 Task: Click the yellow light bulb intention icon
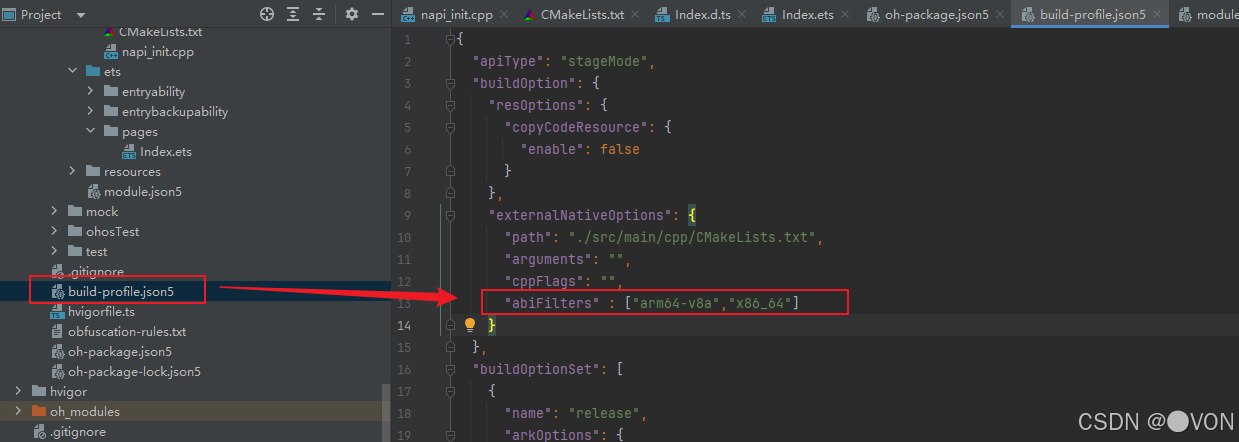(x=470, y=325)
